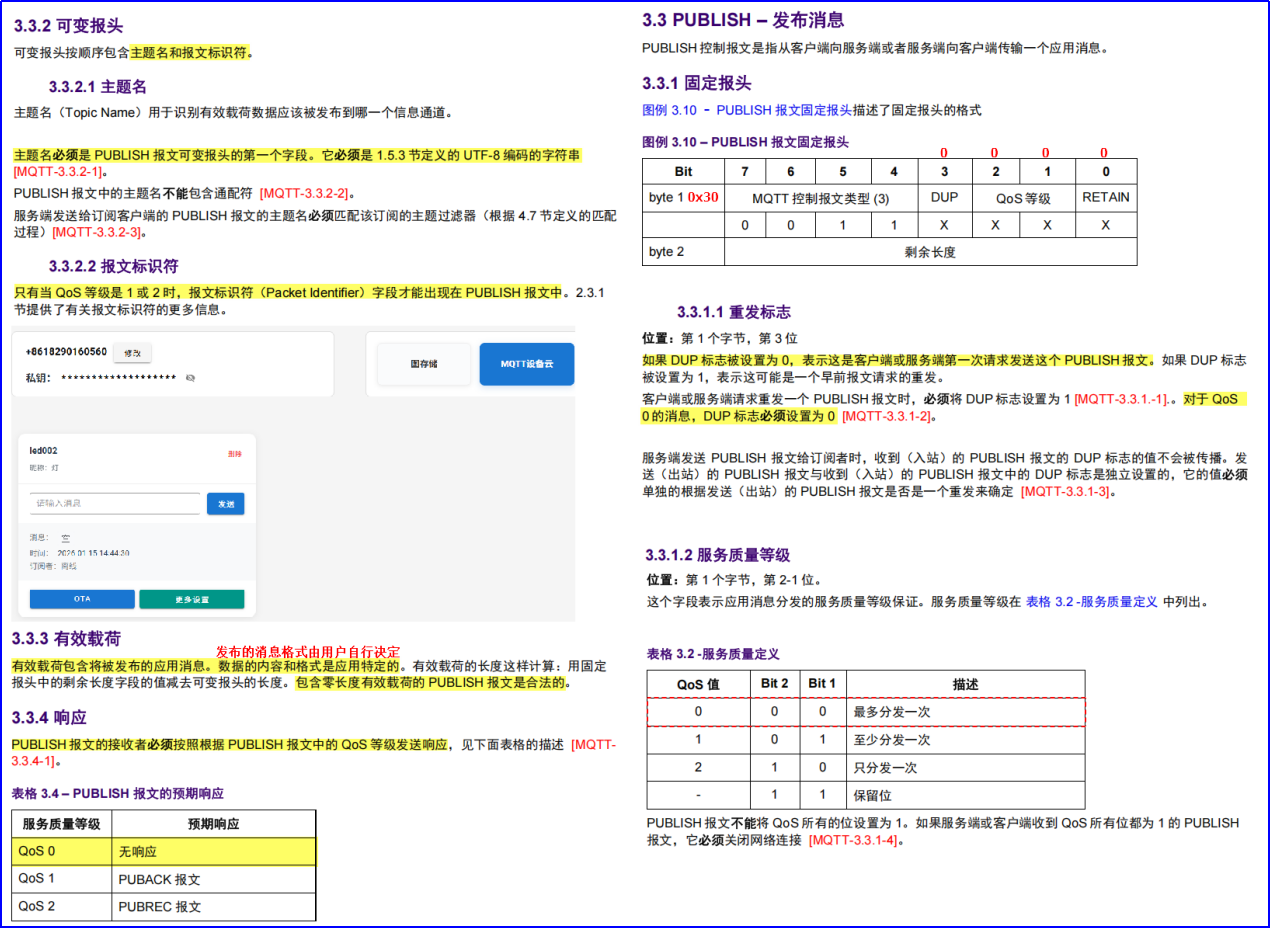This screenshot has width=1271, height=929.
Task: Click the 图例 3.10 – PUBLISH 报文固定报头 caption
Action: pyautogui.click(x=745, y=142)
